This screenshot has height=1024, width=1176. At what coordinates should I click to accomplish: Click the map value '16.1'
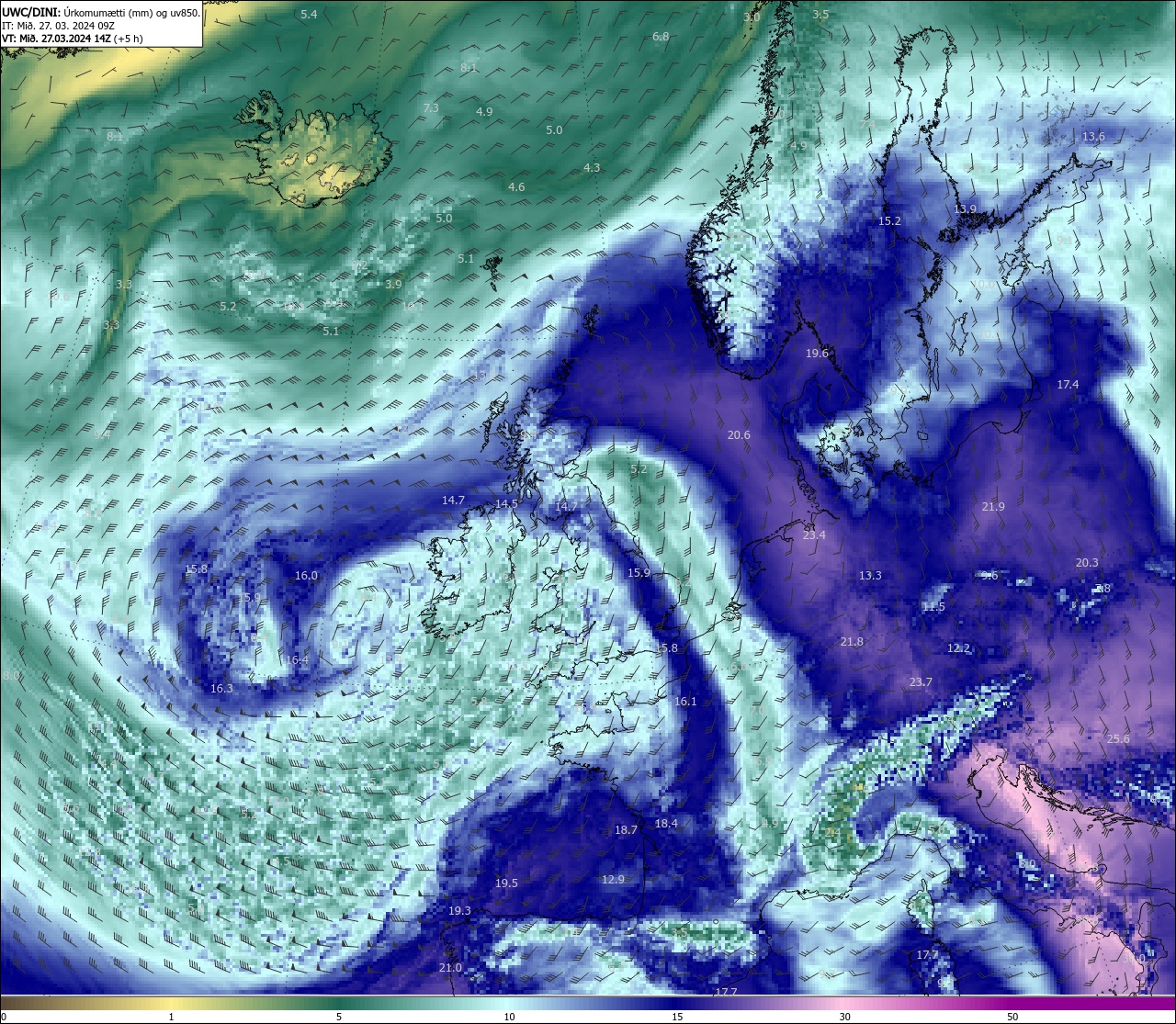point(685,702)
